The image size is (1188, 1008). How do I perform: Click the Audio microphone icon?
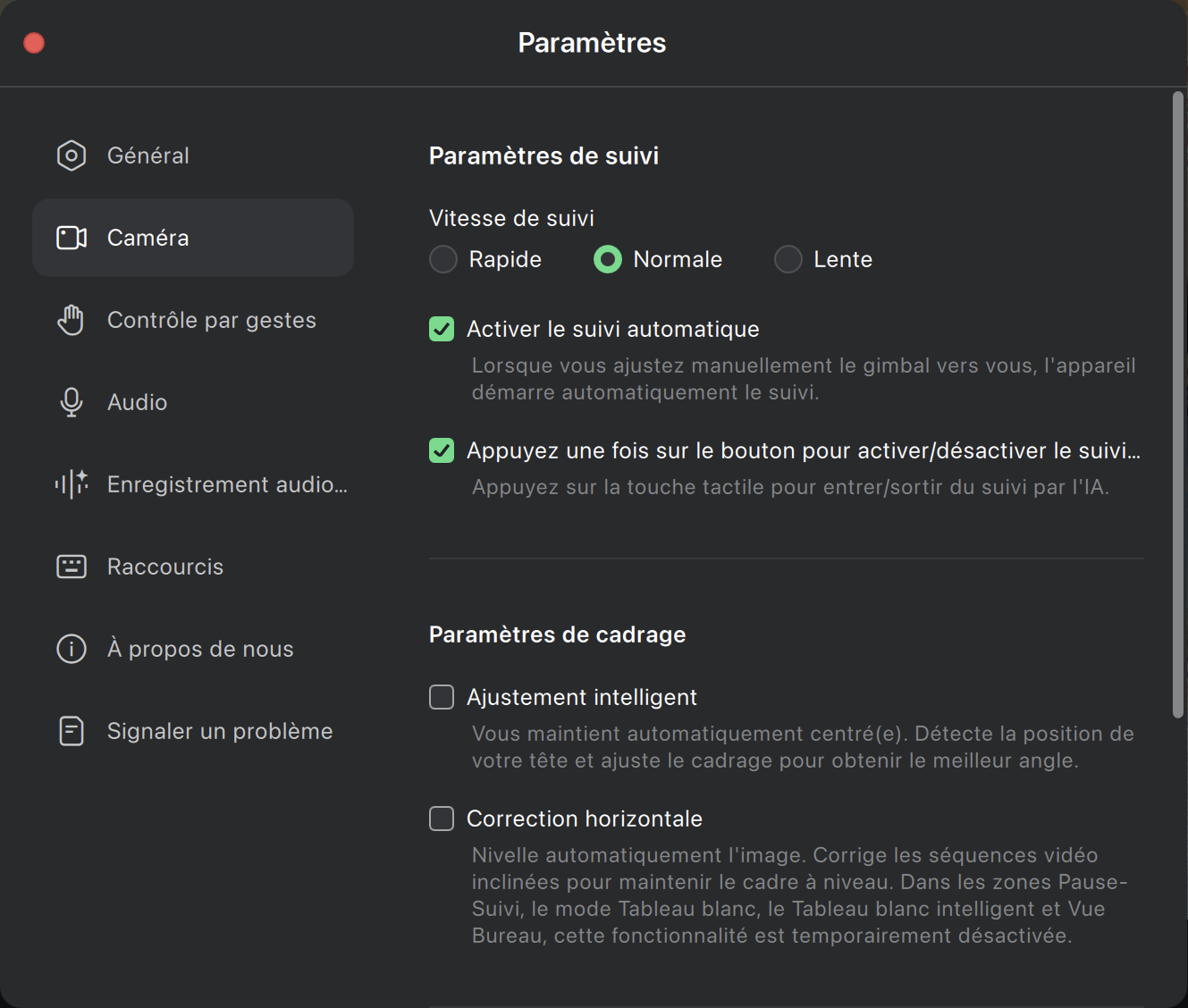click(72, 402)
